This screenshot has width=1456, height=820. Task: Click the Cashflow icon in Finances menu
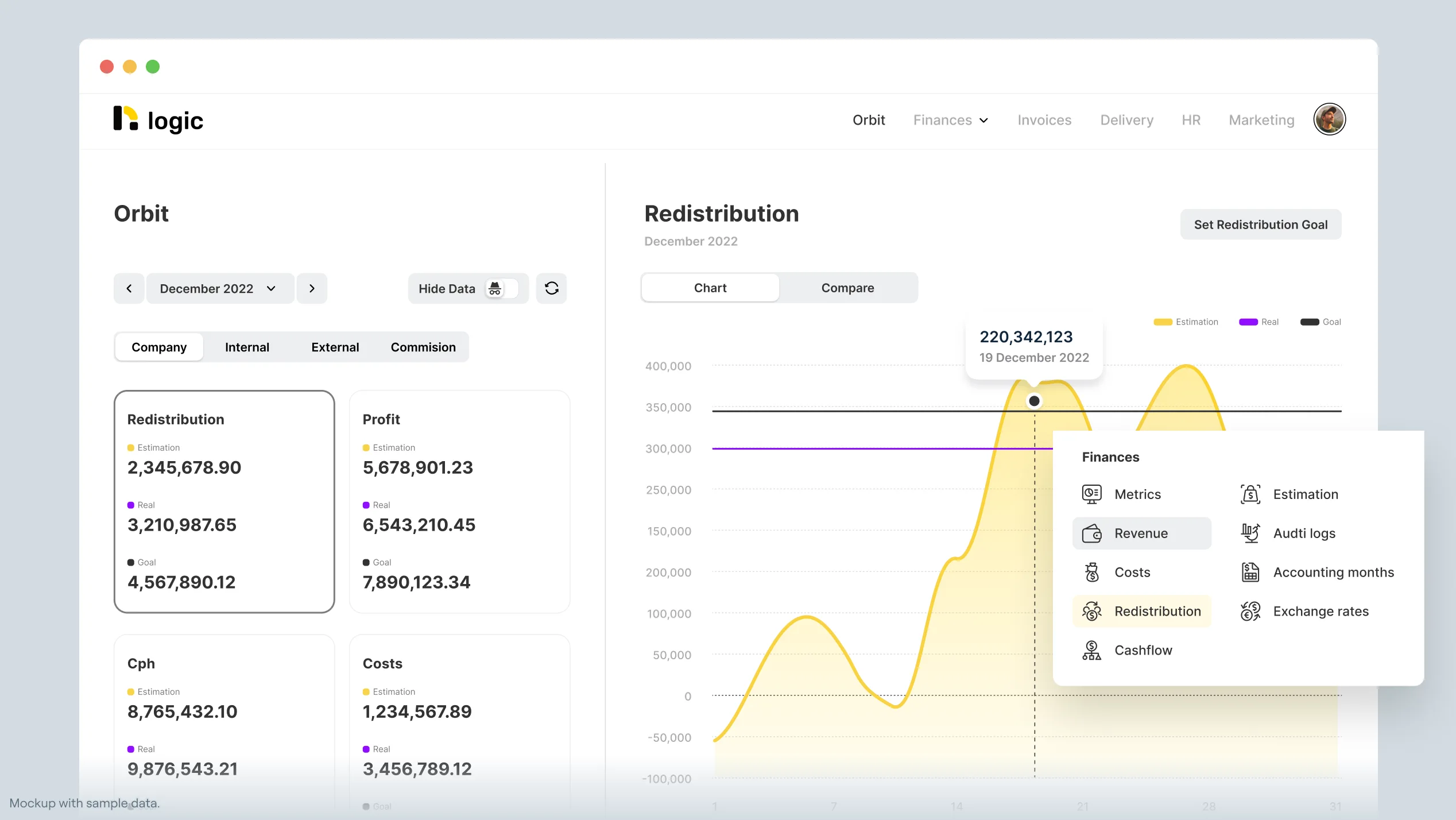point(1091,651)
